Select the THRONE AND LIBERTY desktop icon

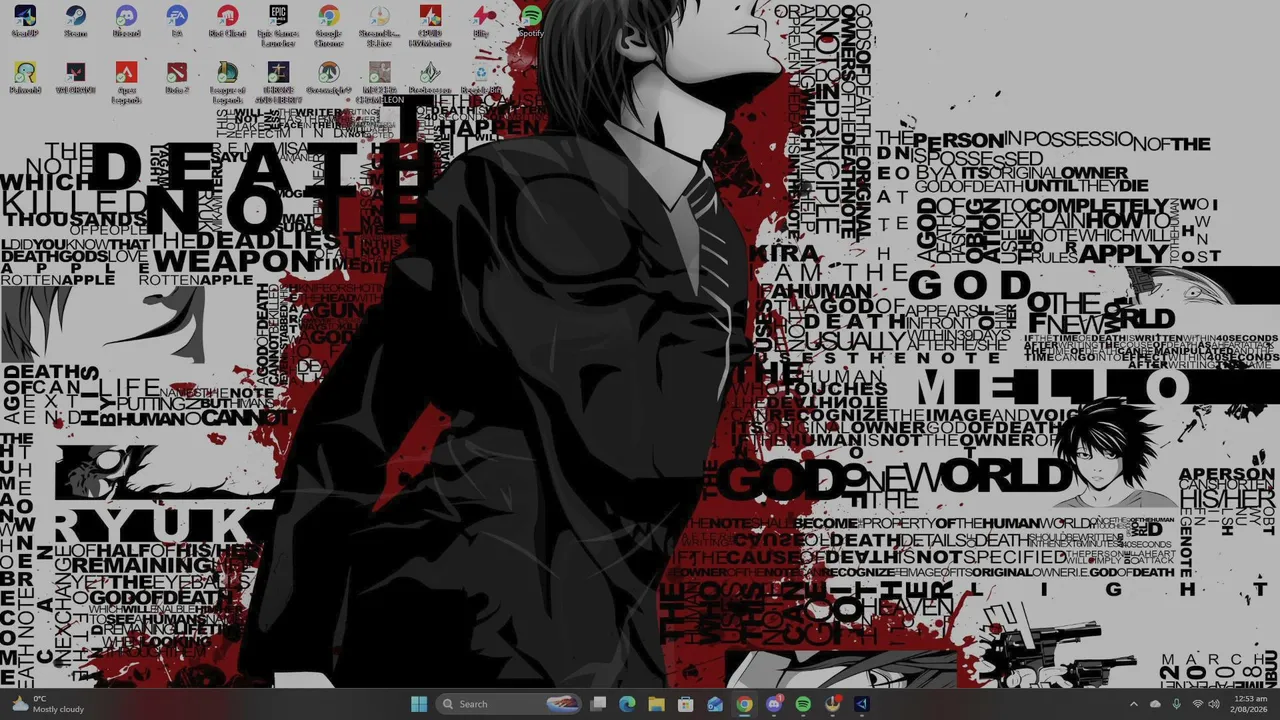point(278,83)
